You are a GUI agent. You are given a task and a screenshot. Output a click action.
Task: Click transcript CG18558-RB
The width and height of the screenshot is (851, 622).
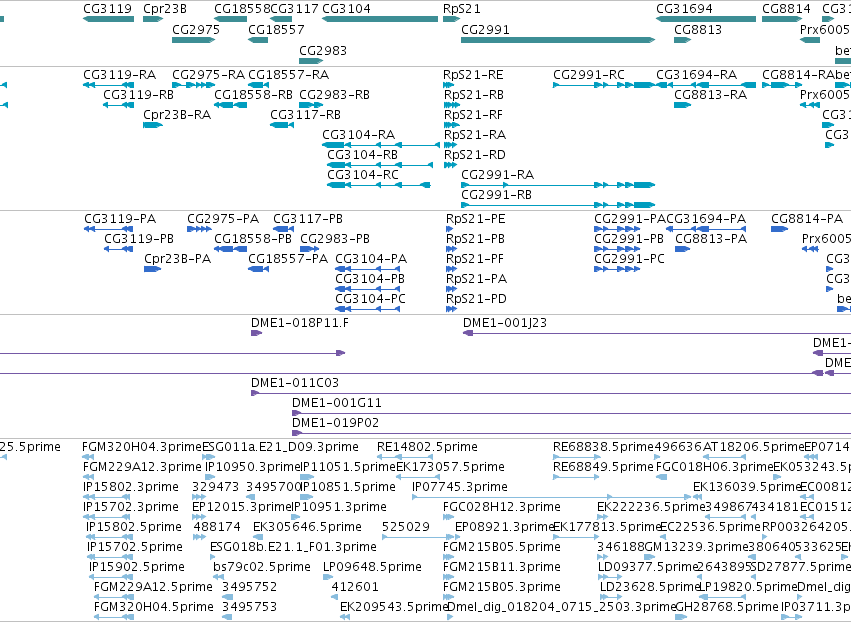pyautogui.click(x=231, y=105)
